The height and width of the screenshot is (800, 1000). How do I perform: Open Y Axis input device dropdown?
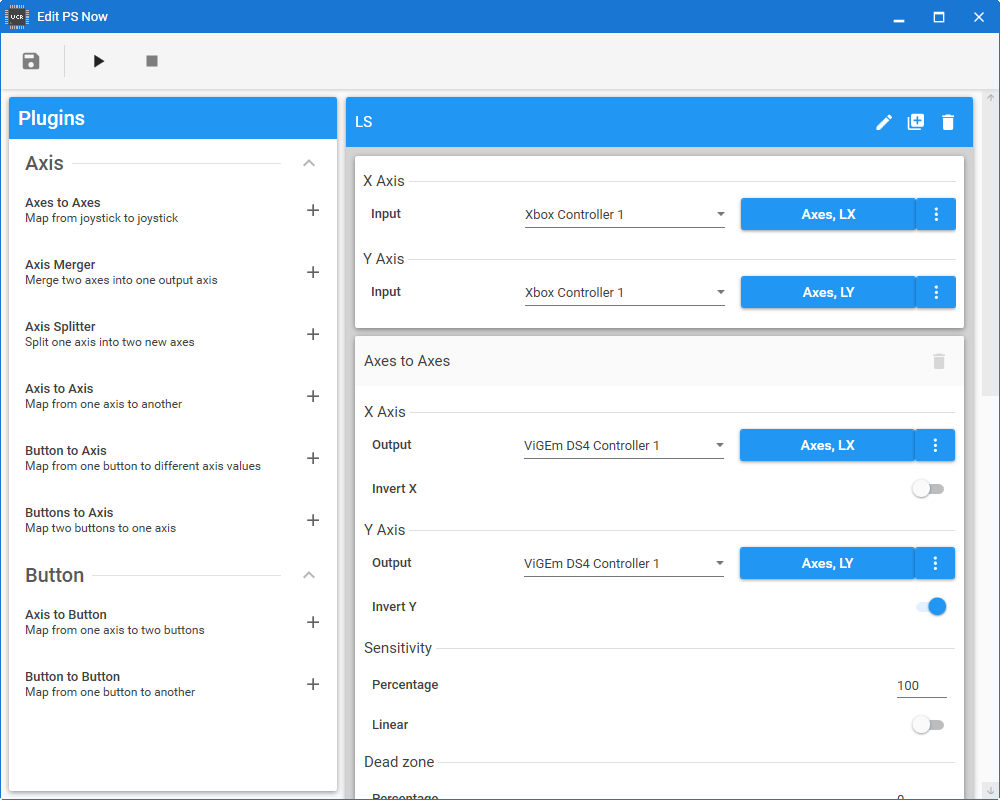click(624, 293)
